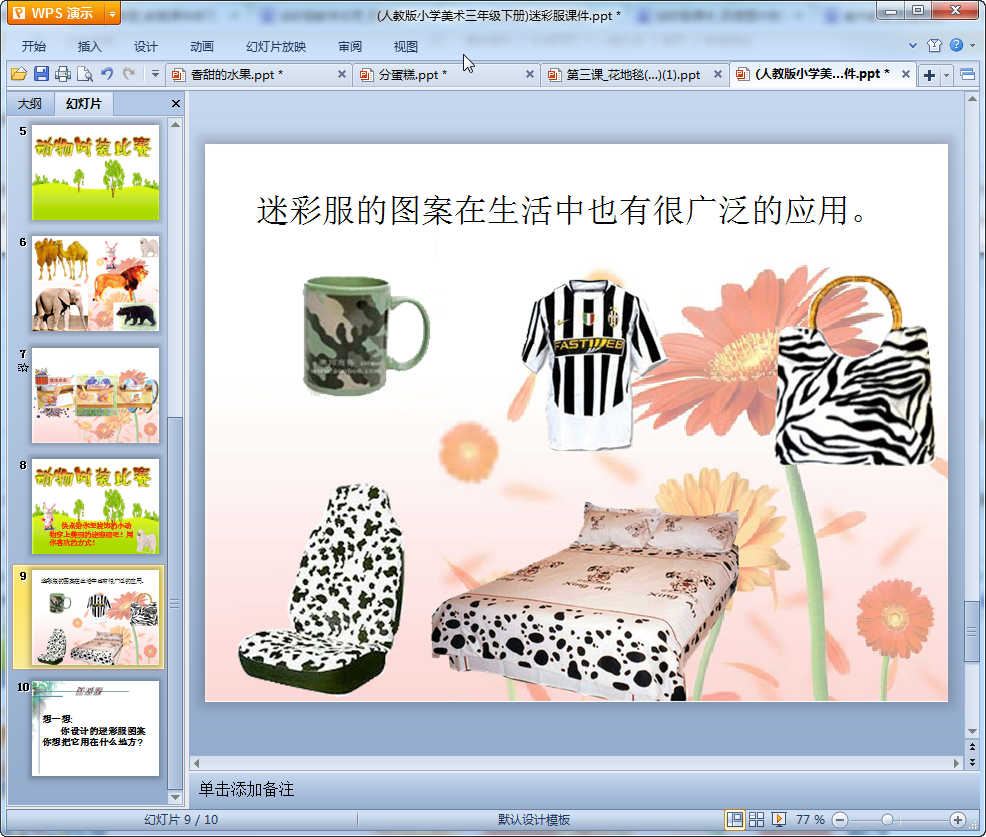Image resolution: width=986 pixels, height=837 pixels.
Task: Open dropdown arrow beside the new tab button
Action: coord(946,75)
